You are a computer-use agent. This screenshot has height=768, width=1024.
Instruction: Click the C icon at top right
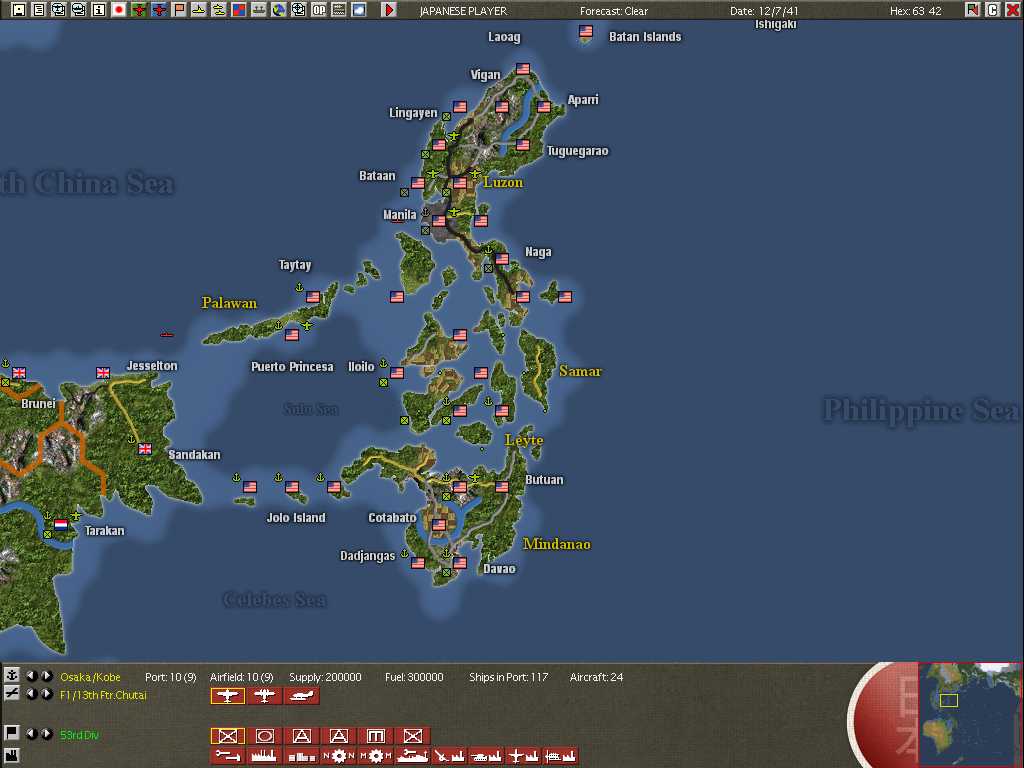[992, 10]
